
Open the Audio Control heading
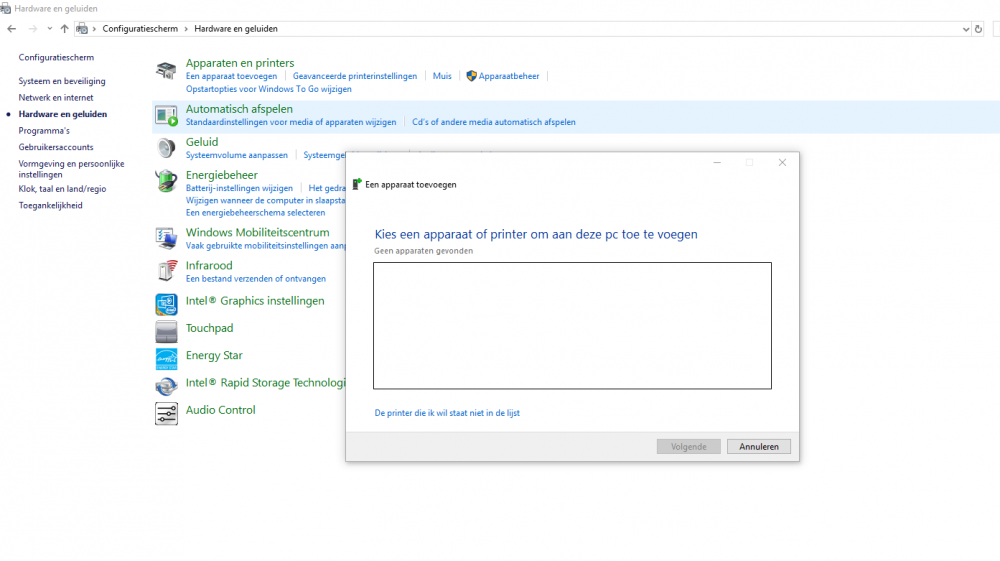pyautogui.click(x=221, y=410)
